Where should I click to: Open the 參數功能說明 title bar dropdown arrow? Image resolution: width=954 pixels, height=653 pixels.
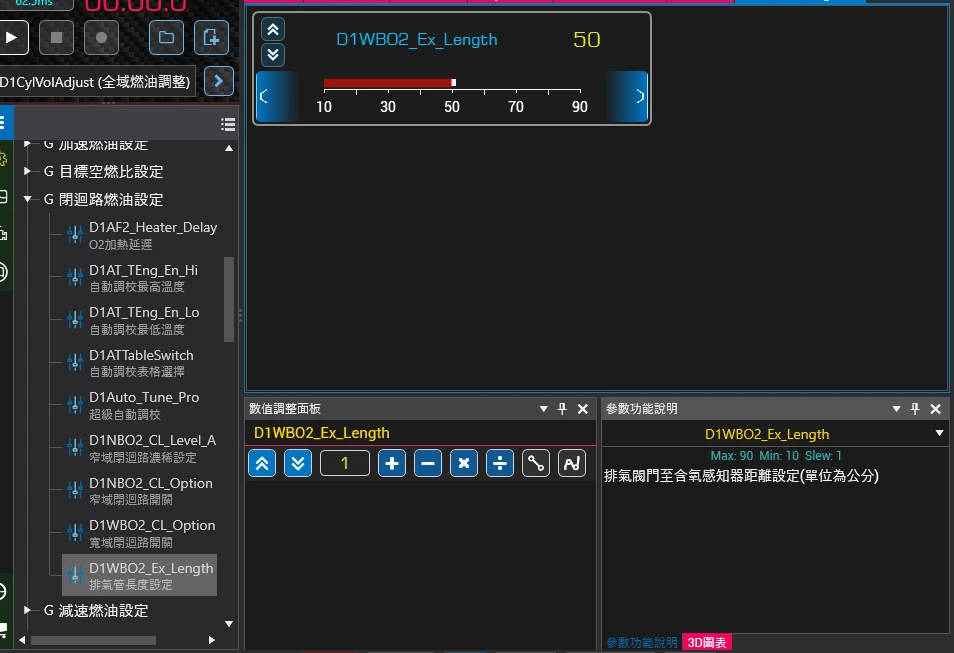[x=896, y=409]
